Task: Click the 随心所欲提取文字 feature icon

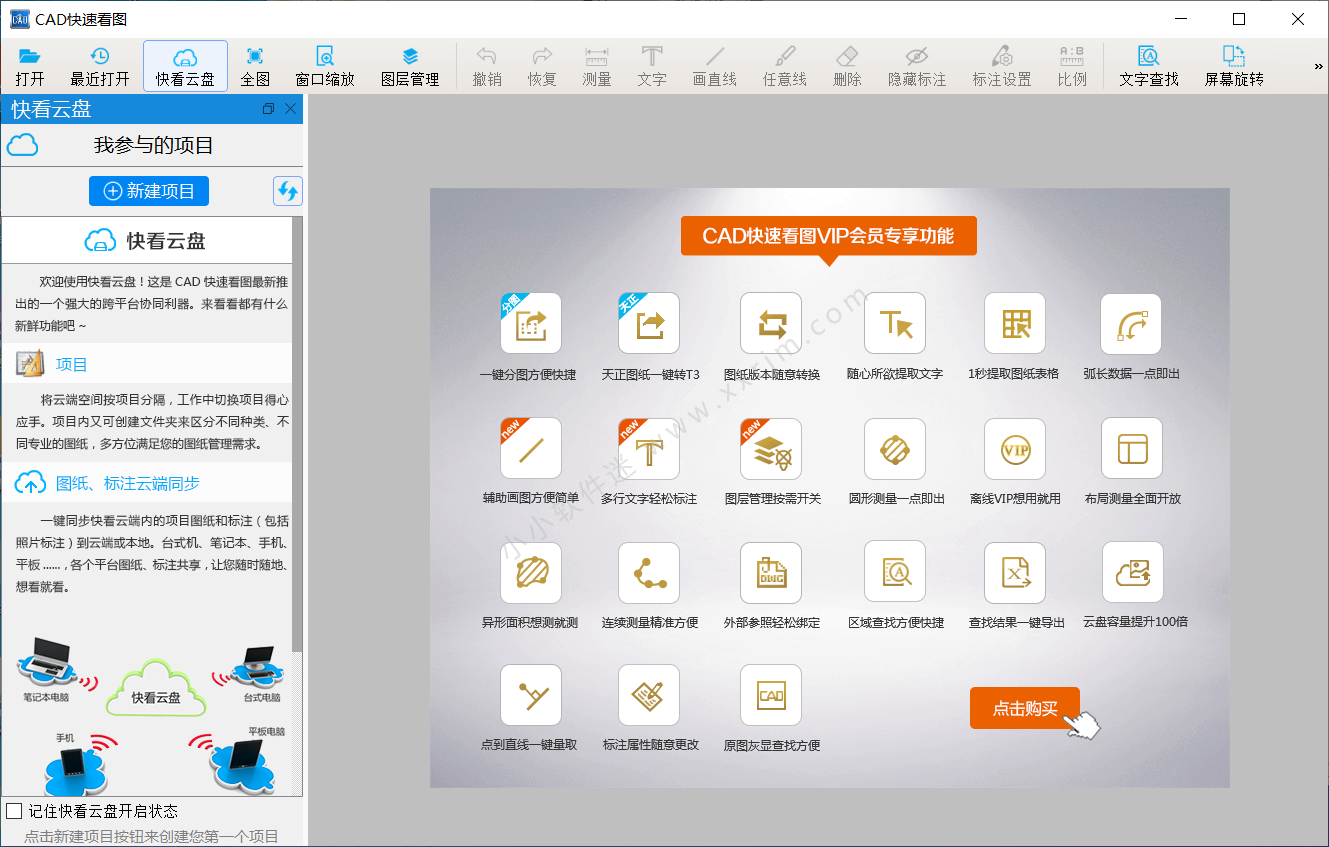Action: coord(895,323)
